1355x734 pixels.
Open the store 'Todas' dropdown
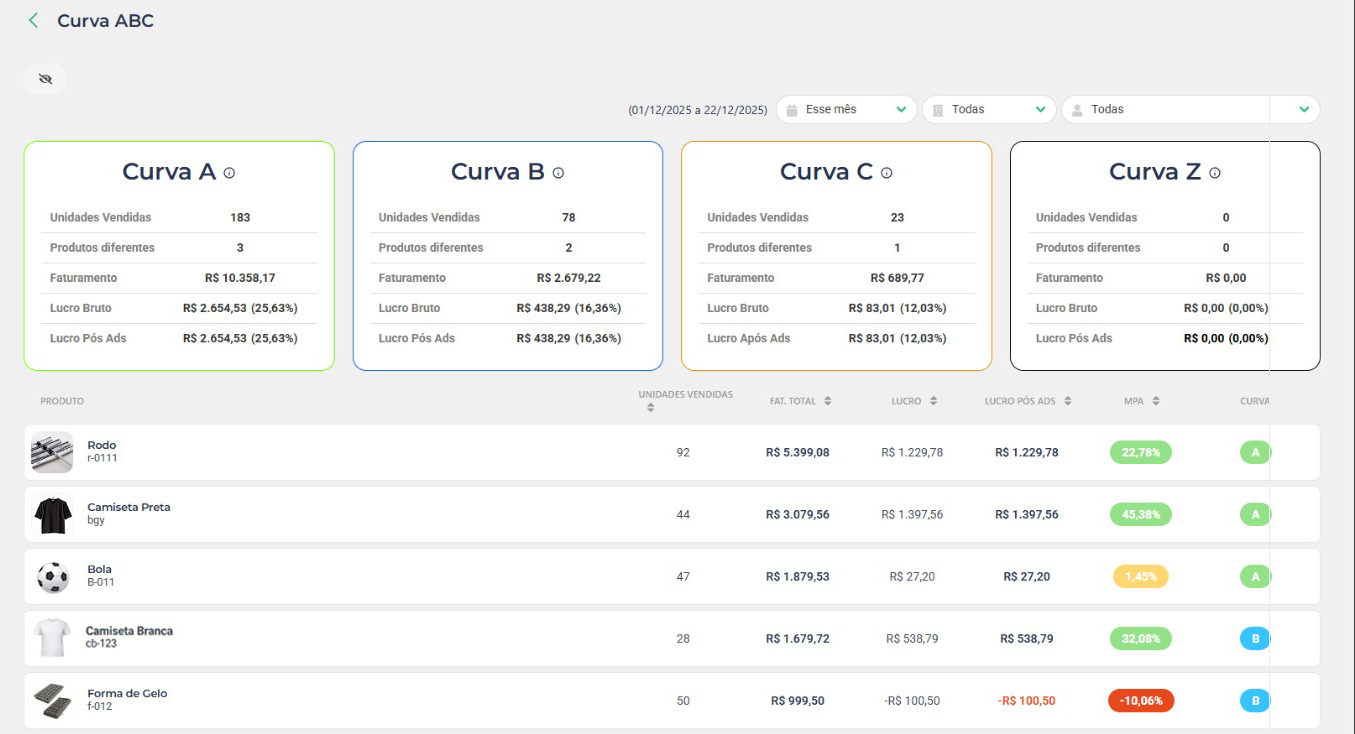989,109
